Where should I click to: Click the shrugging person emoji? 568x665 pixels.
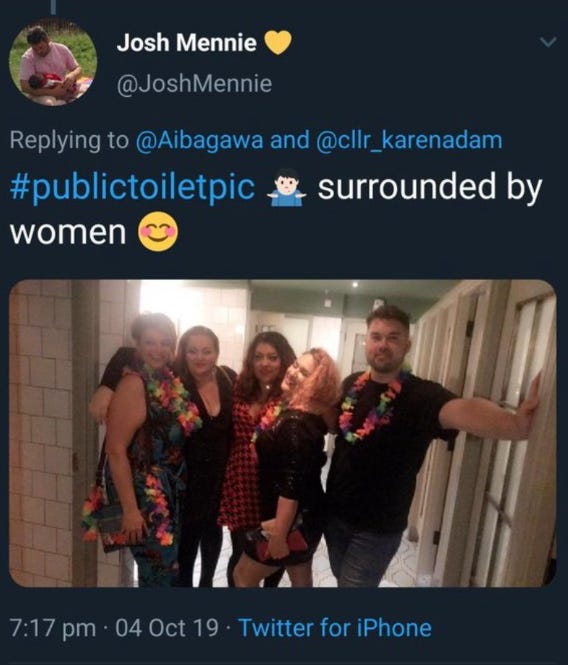coord(287,187)
